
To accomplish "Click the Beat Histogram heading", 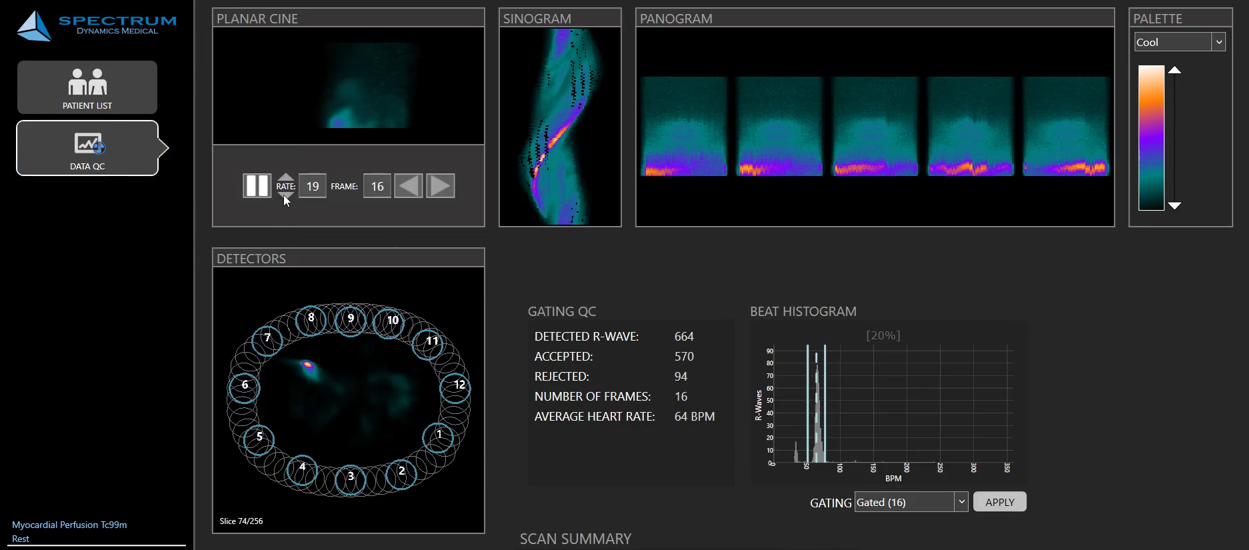I will pos(803,312).
